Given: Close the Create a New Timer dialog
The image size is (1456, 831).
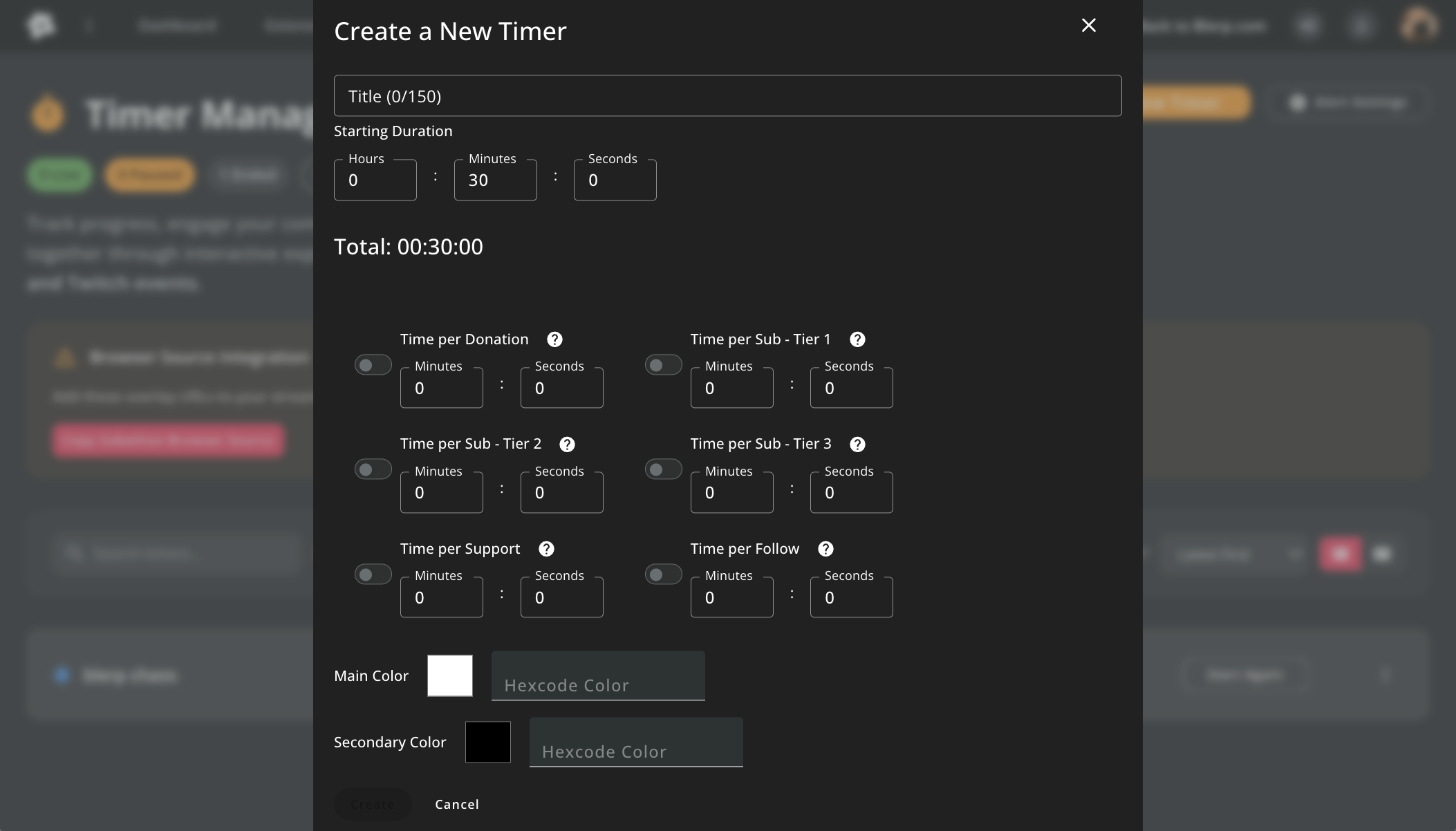Looking at the screenshot, I should [1088, 26].
